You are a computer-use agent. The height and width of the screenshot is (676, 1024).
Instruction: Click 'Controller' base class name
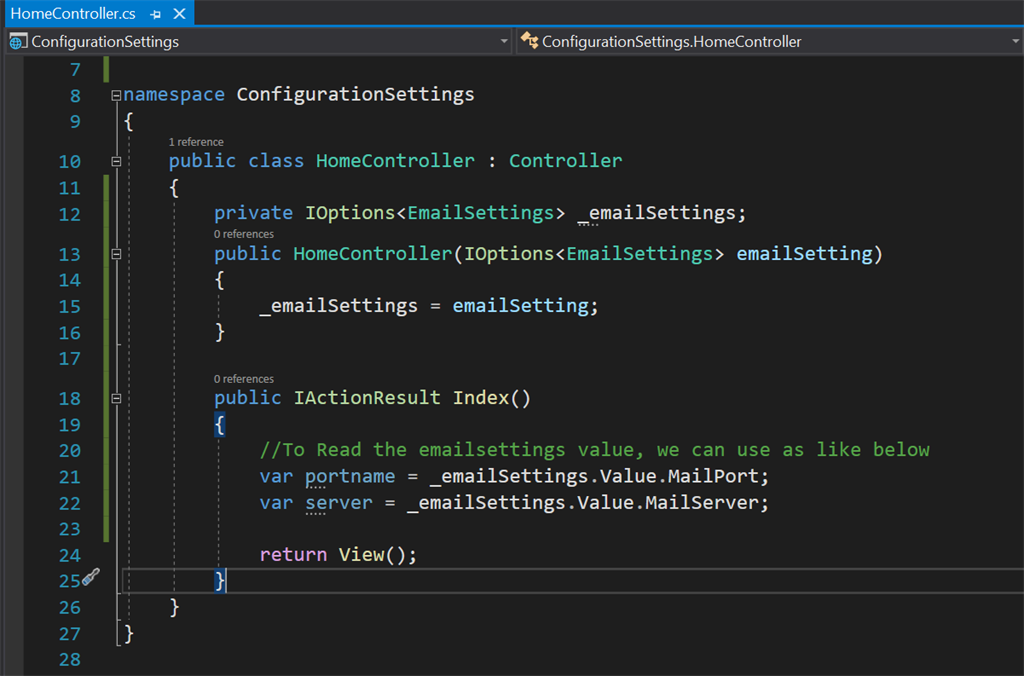566,161
